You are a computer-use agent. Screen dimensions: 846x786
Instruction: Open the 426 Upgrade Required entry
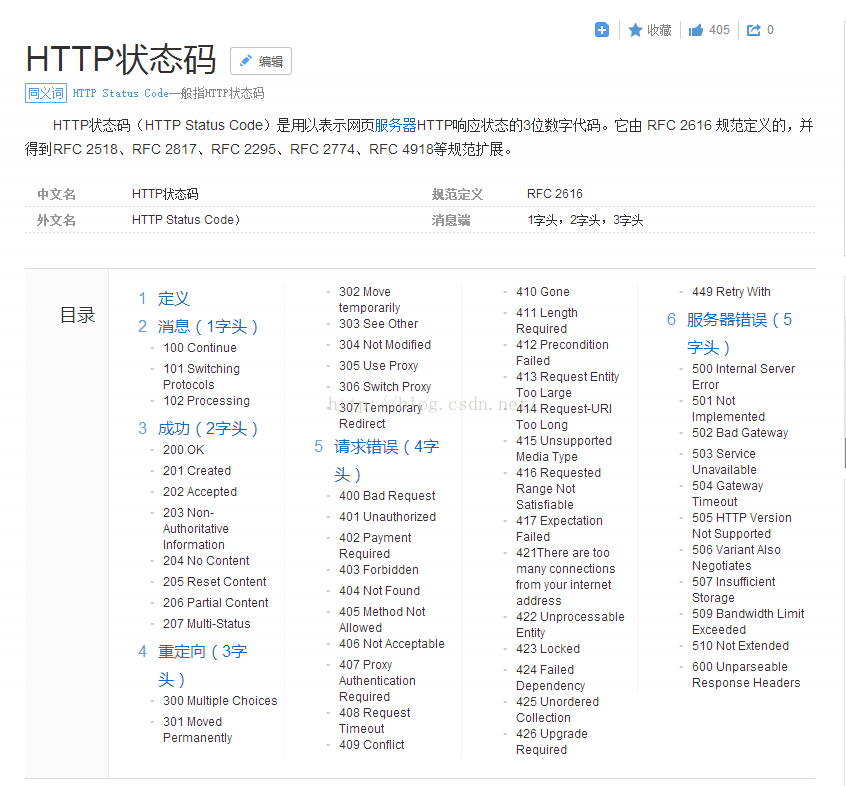click(x=551, y=742)
